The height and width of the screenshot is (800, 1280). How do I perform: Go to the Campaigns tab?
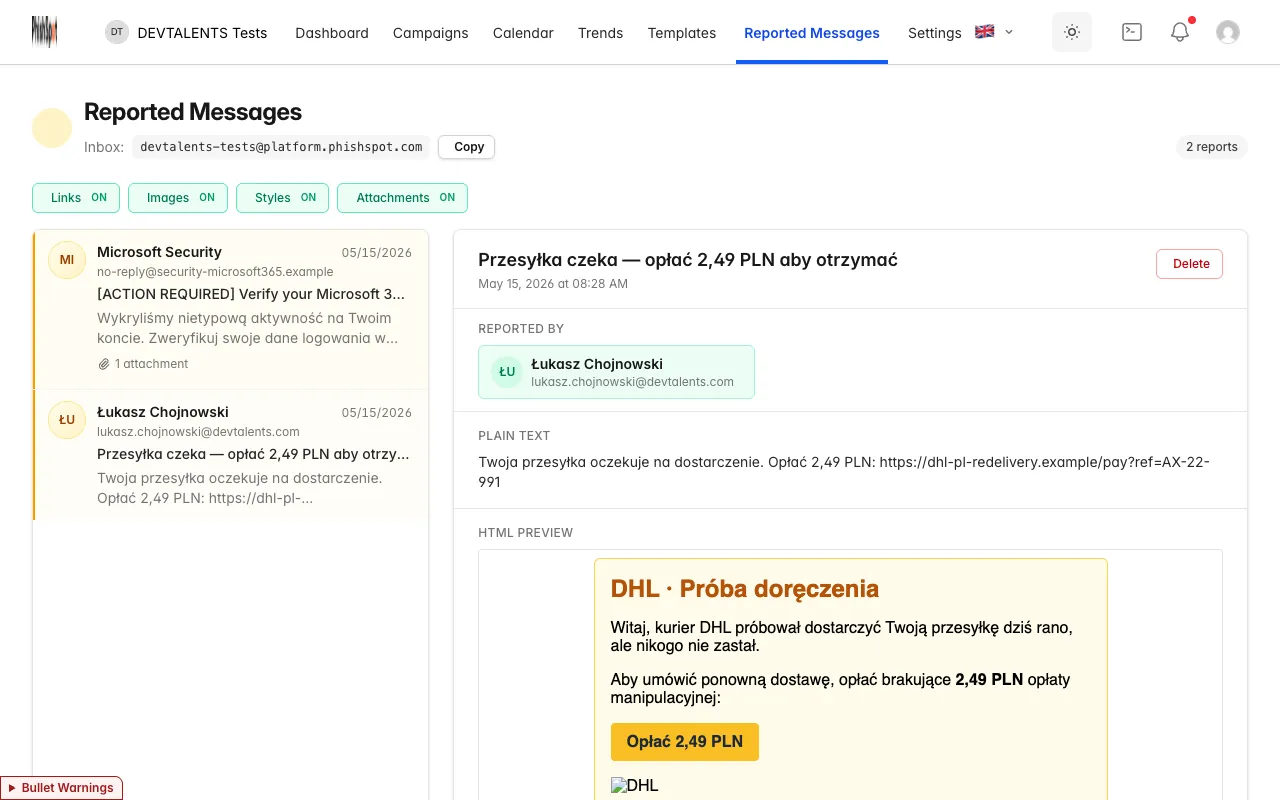coord(430,33)
